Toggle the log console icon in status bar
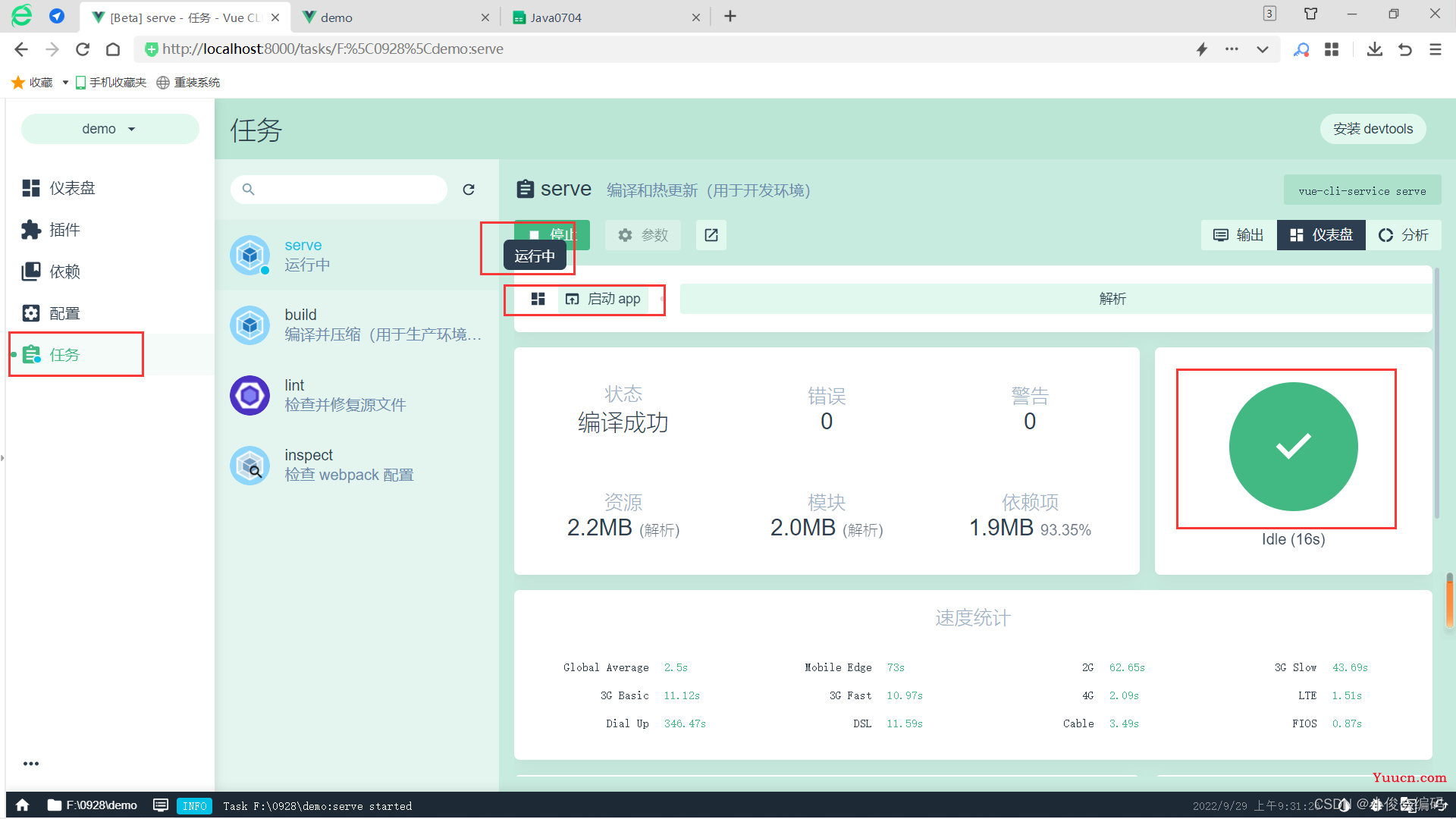 [161, 805]
